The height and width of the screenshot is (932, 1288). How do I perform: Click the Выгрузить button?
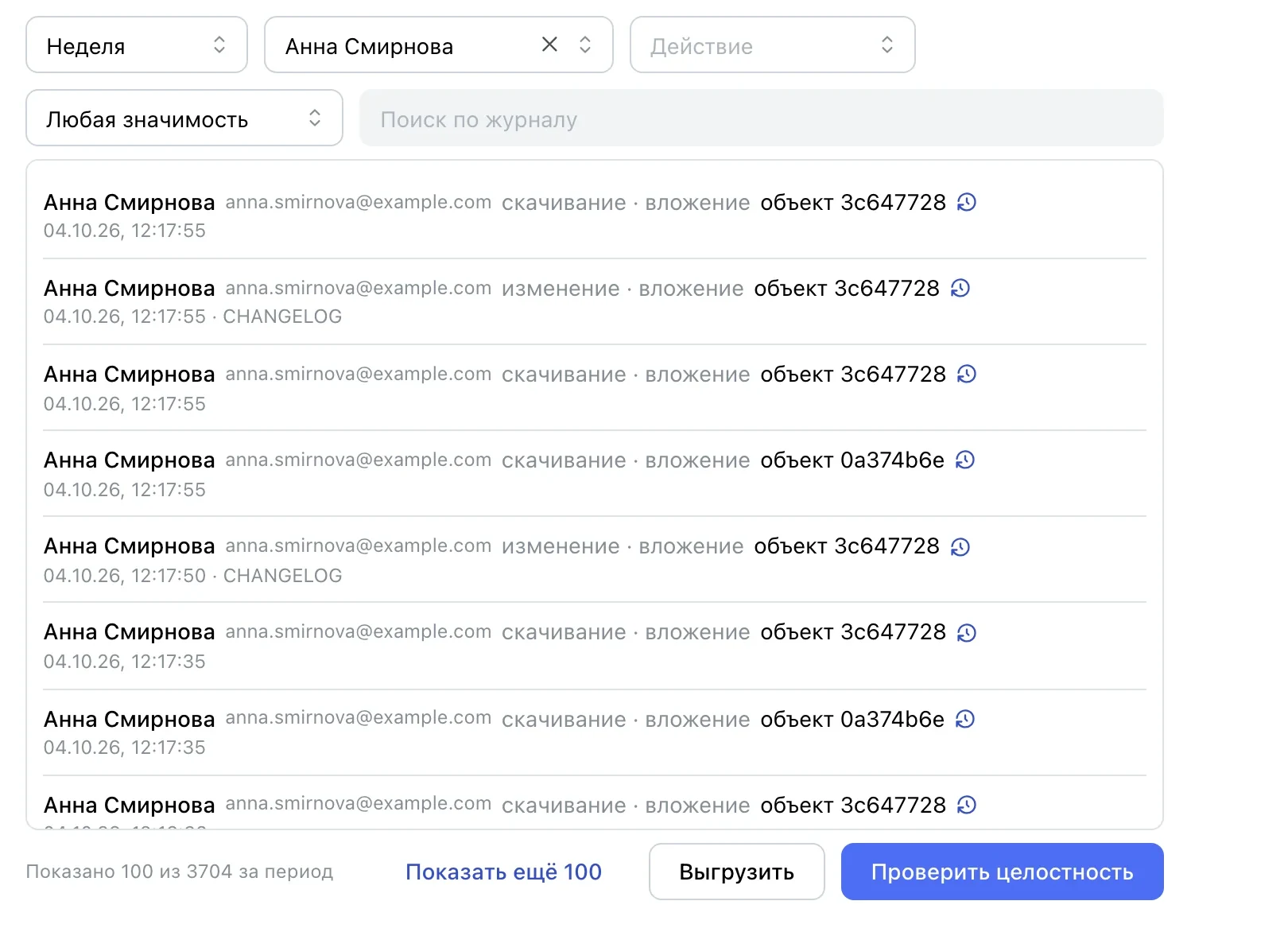(736, 872)
